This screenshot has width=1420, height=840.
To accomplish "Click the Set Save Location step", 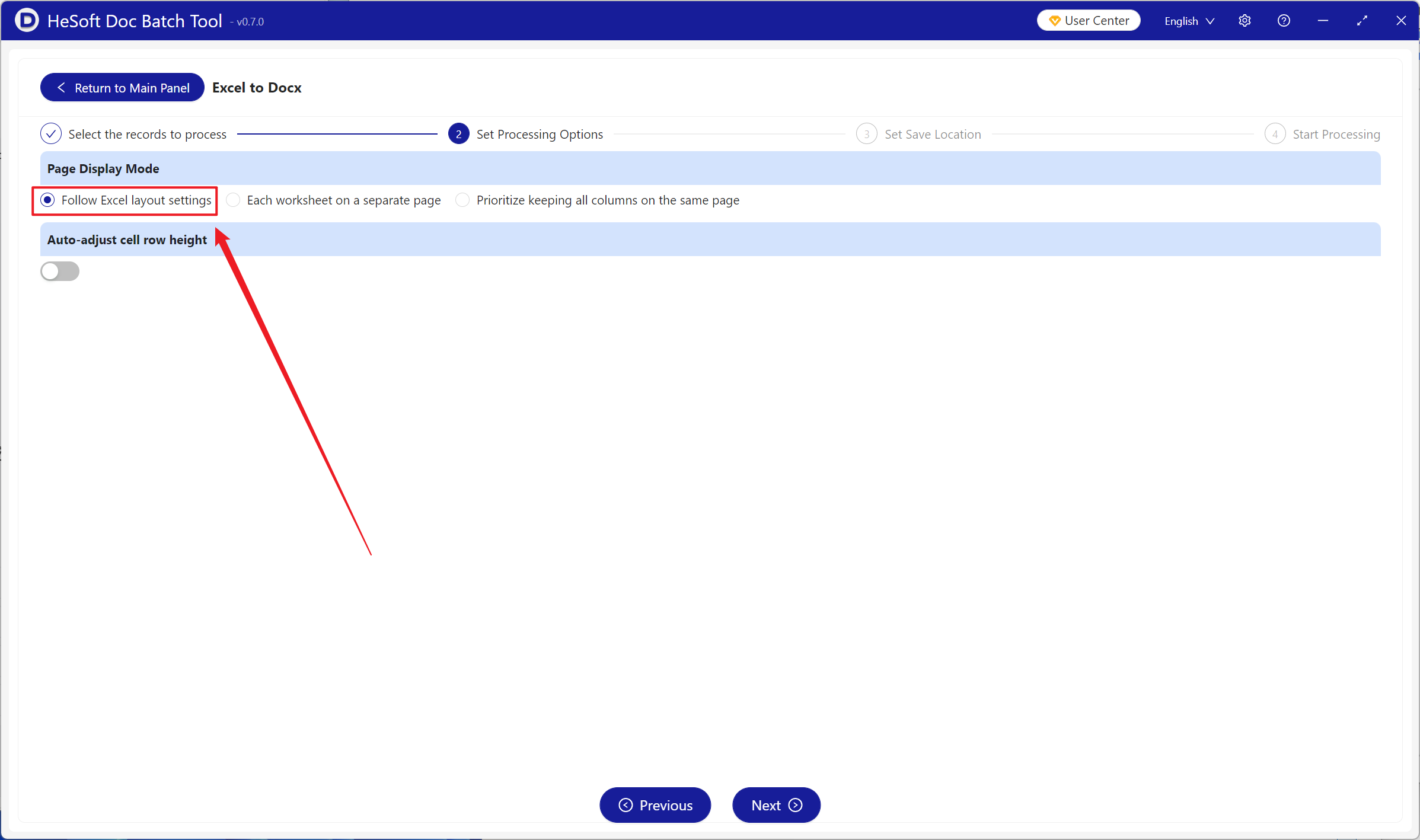I will 918,135.
